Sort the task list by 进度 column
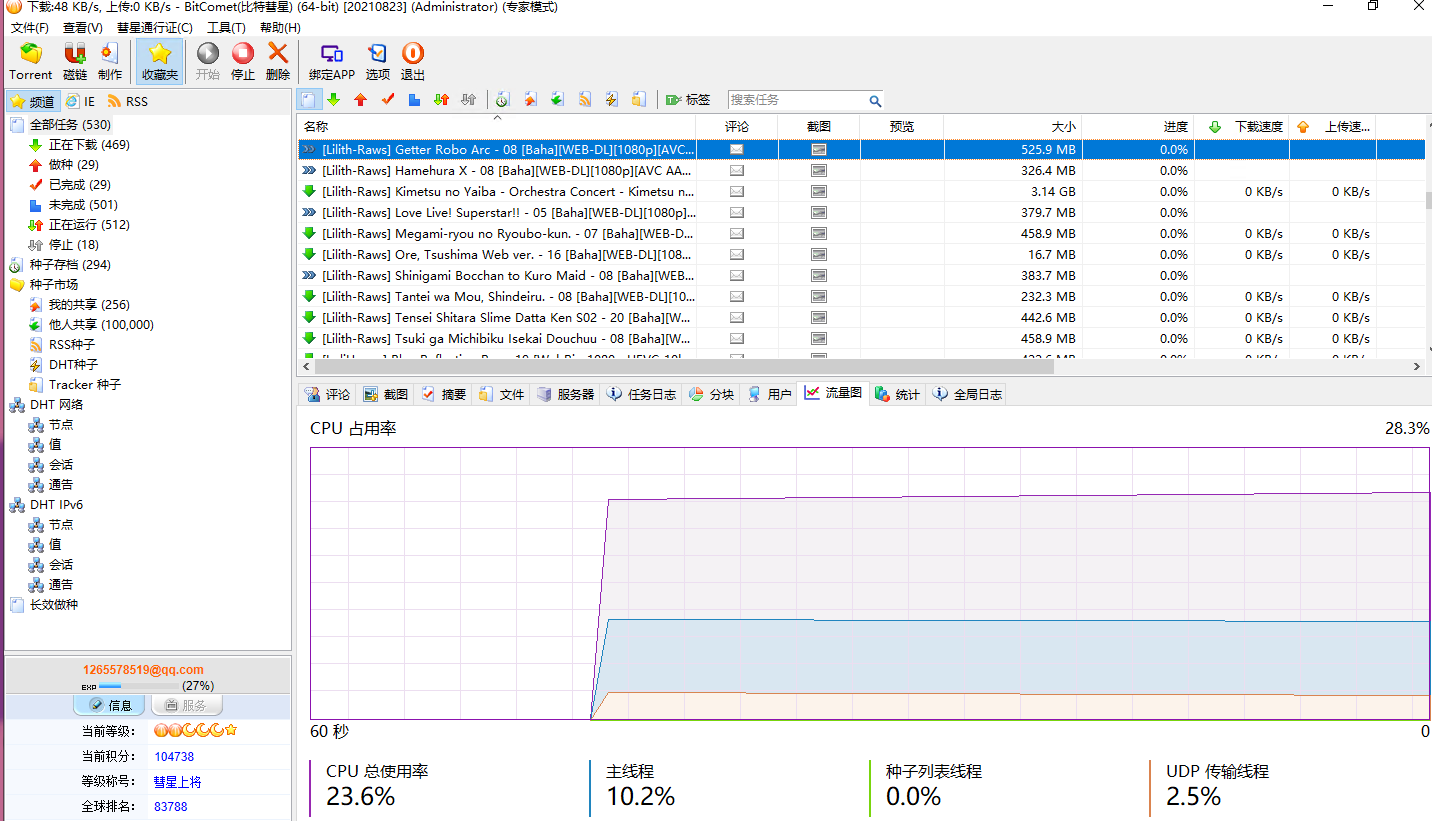1432x821 pixels. 1138,126
